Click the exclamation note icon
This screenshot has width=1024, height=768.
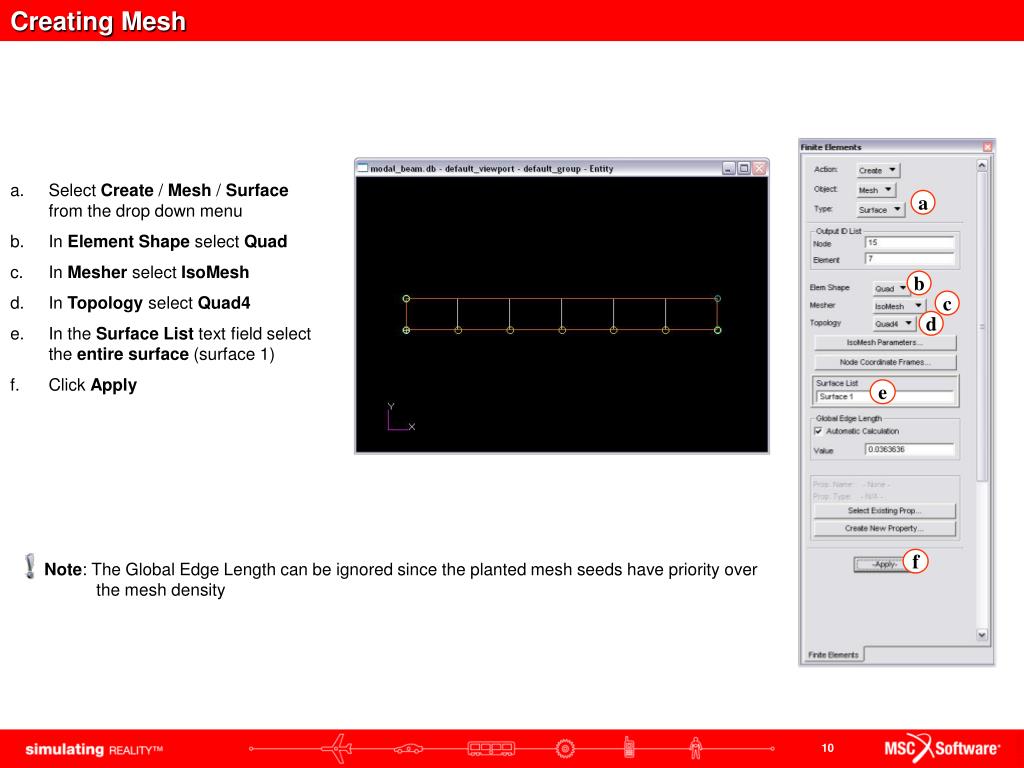(x=29, y=566)
